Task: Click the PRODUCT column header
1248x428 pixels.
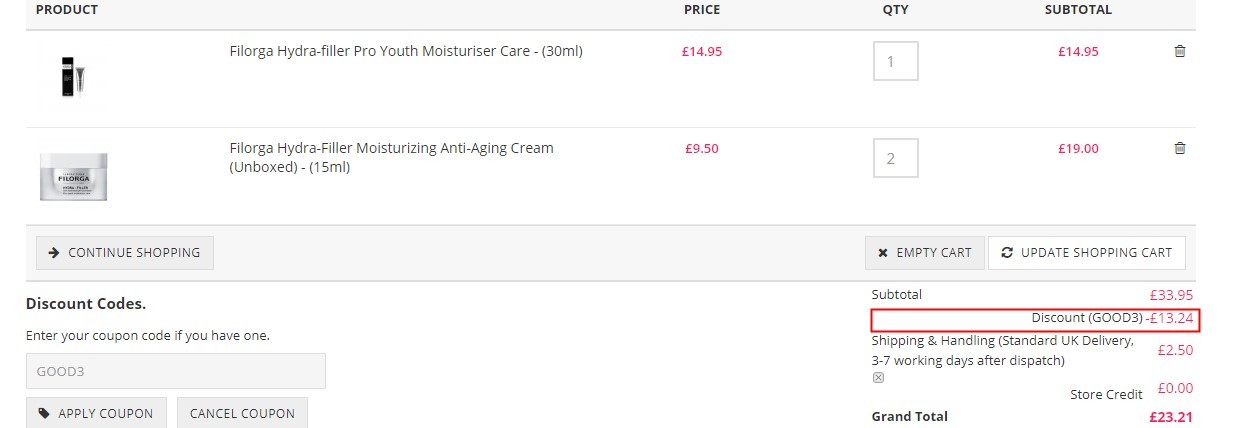Action: (67, 10)
